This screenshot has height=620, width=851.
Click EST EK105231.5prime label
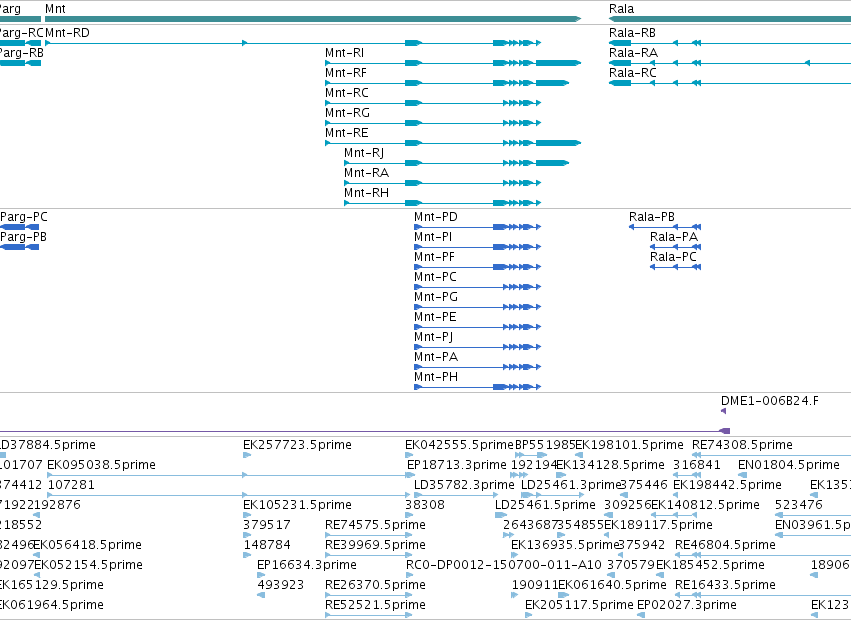[297, 505]
